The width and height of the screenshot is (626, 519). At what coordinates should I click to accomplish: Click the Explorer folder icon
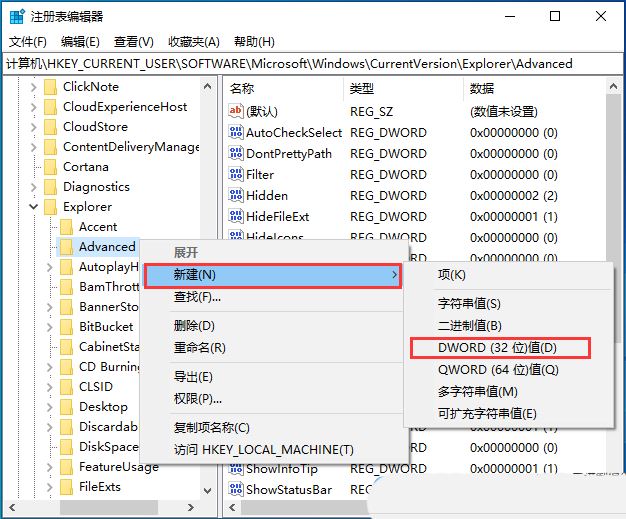click(x=50, y=207)
